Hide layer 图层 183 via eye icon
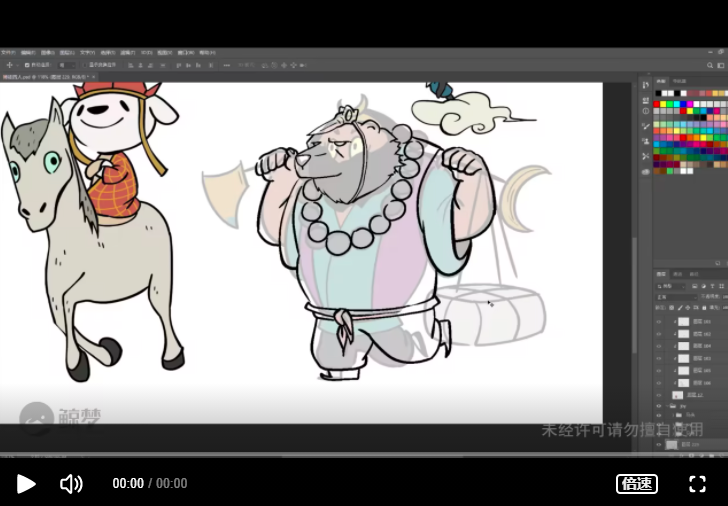728x506 pixels. click(x=658, y=358)
